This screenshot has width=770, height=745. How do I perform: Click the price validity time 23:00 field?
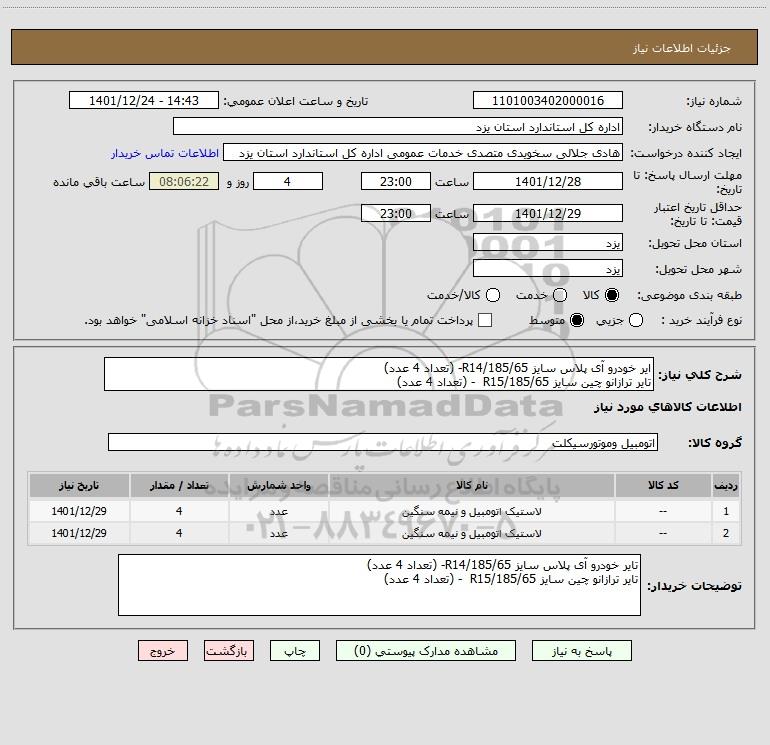[x=396, y=213]
